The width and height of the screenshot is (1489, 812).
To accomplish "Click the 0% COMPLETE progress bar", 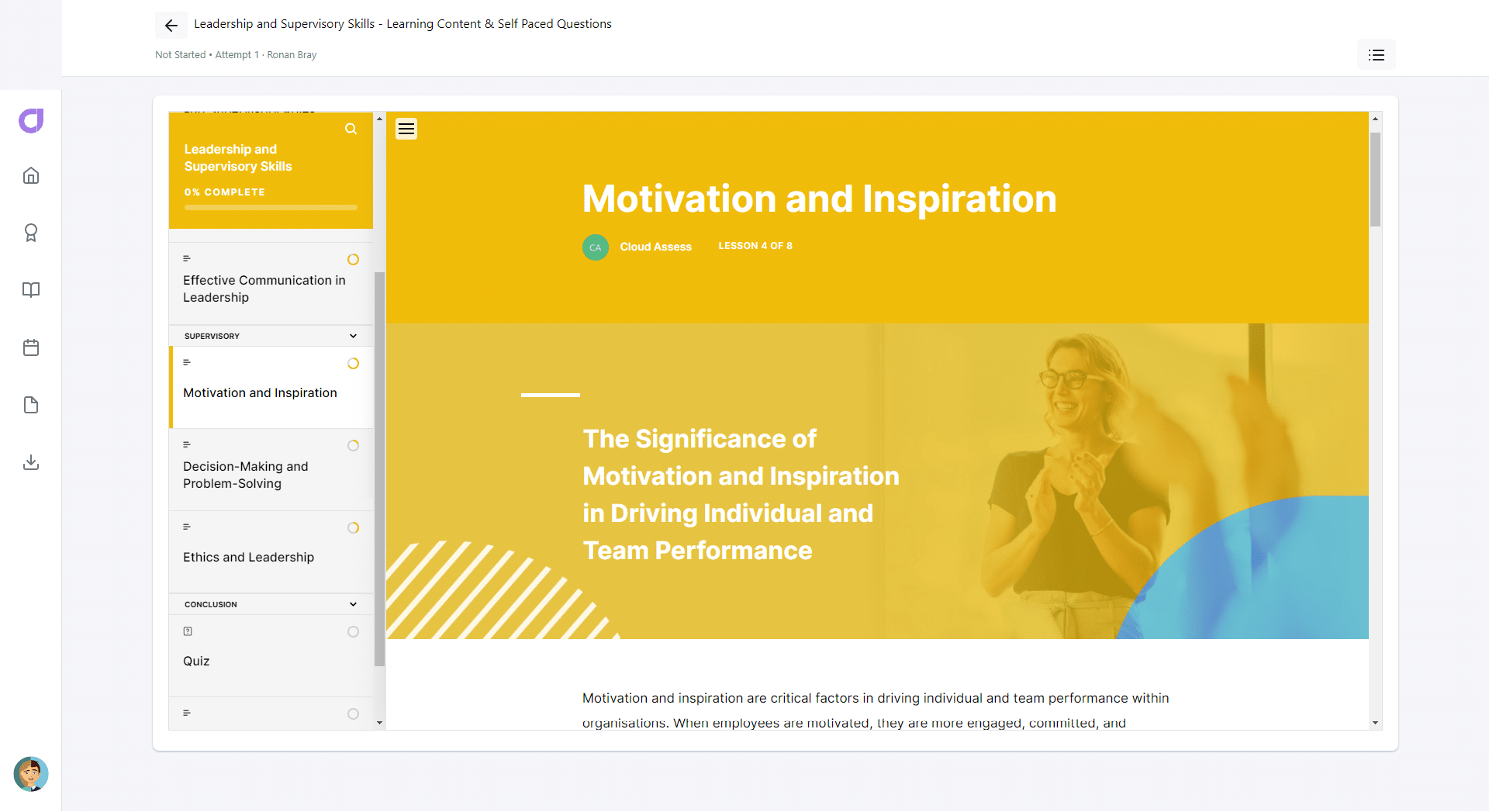I will (271, 208).
